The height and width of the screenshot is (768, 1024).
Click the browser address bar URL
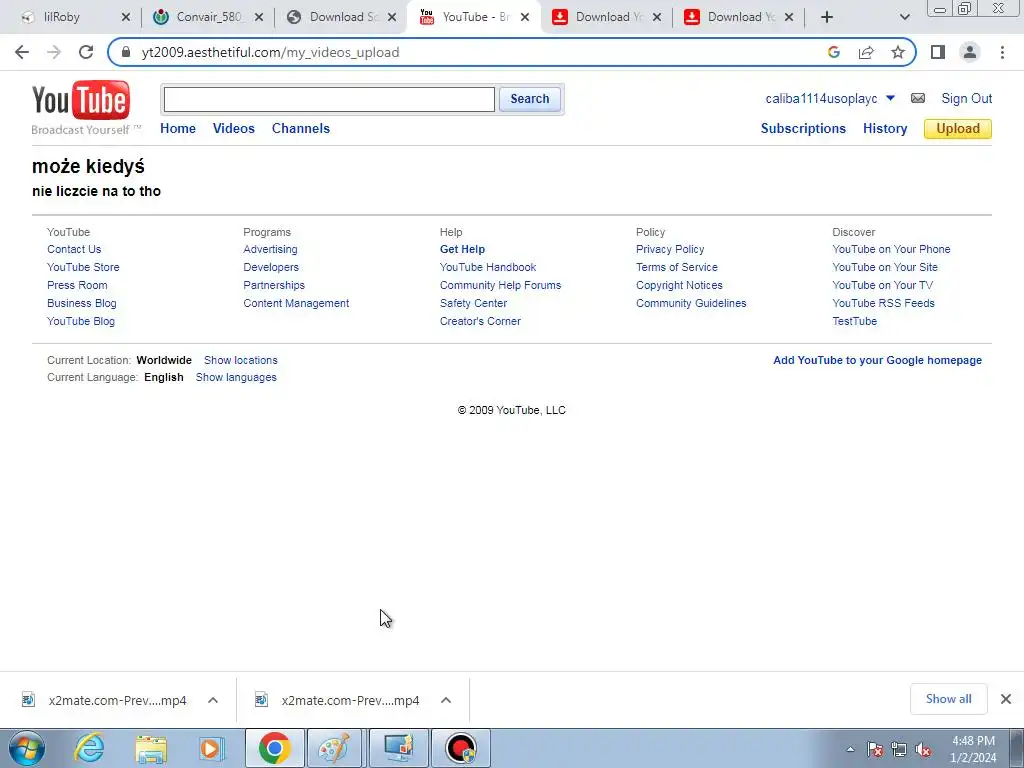click(270, 52)
